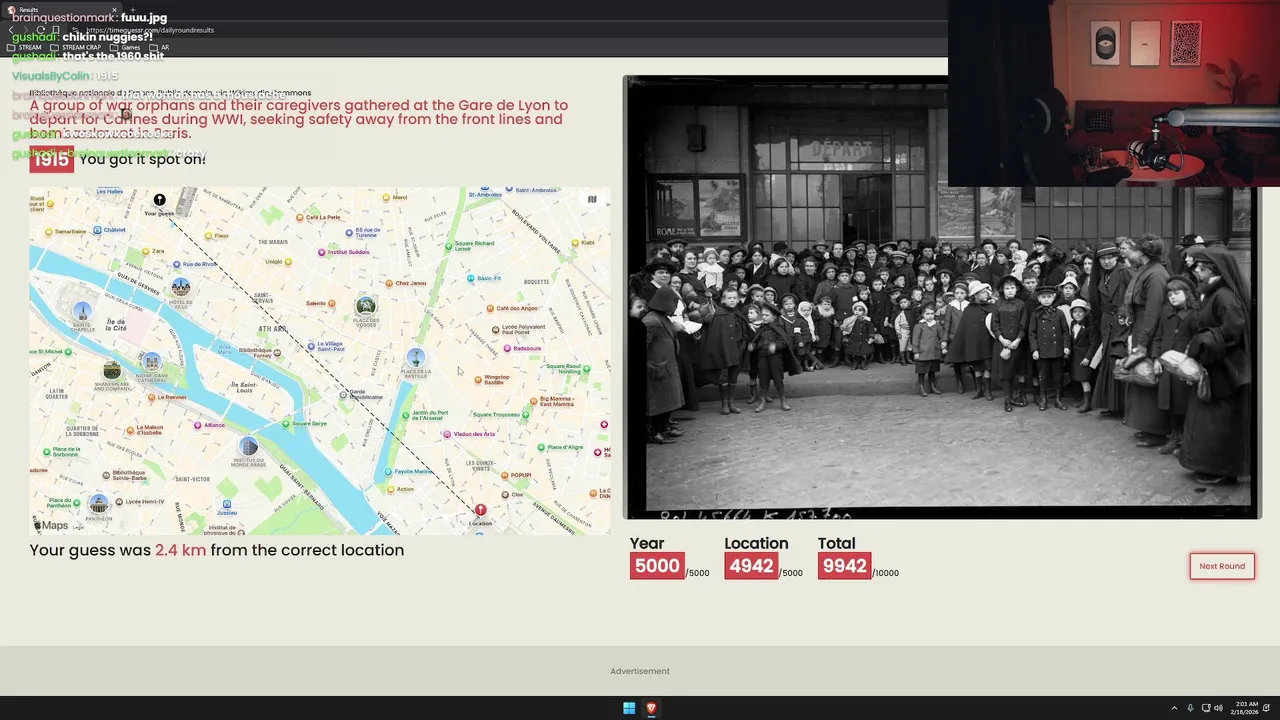Click the Alliance map marker

point(198,425)
